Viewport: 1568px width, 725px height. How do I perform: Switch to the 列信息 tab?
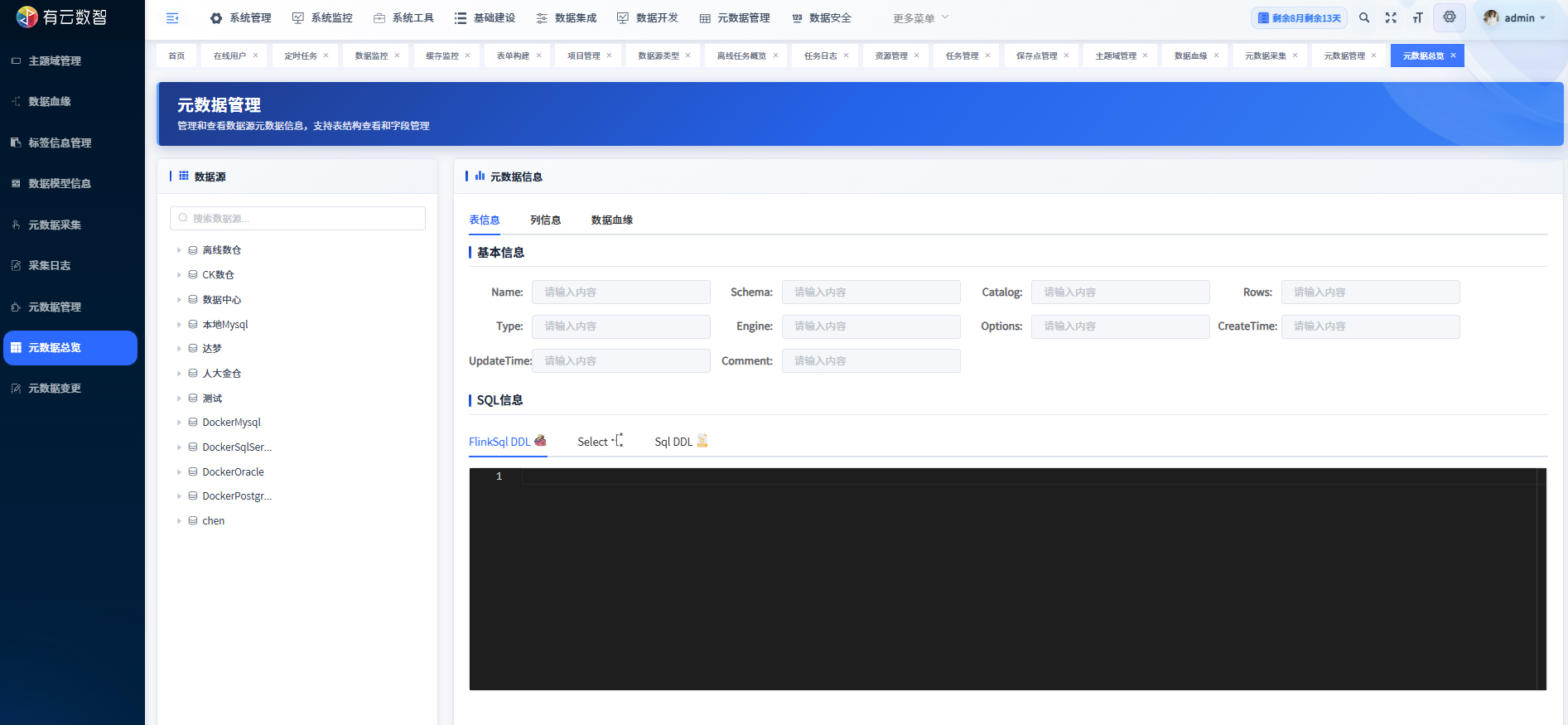click(x=545, y=220)
